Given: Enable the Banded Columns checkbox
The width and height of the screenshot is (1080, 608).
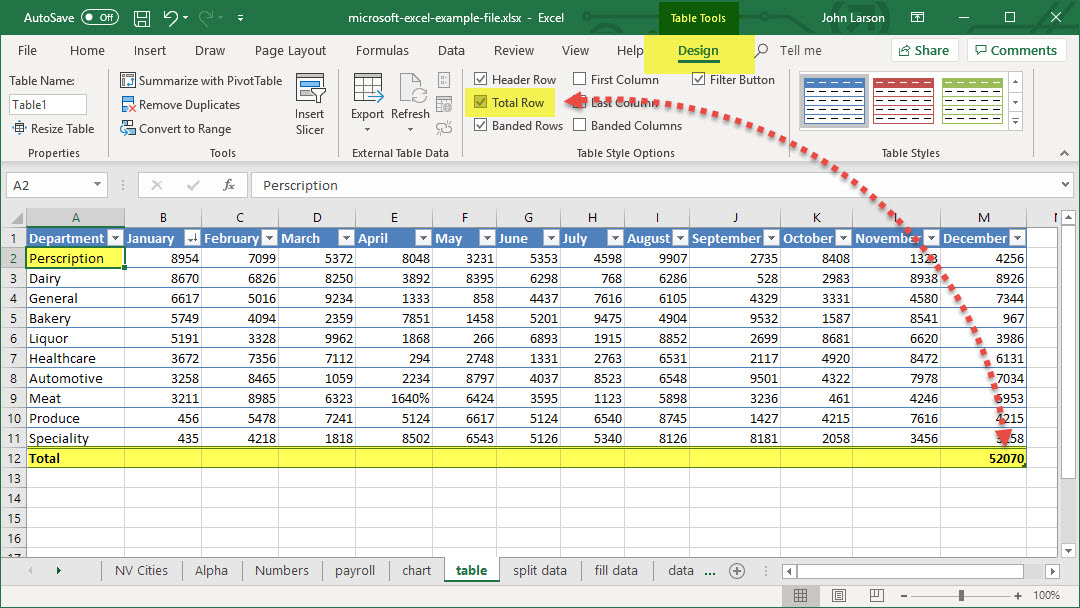Looking at the screenshot, I should (580, 126).
